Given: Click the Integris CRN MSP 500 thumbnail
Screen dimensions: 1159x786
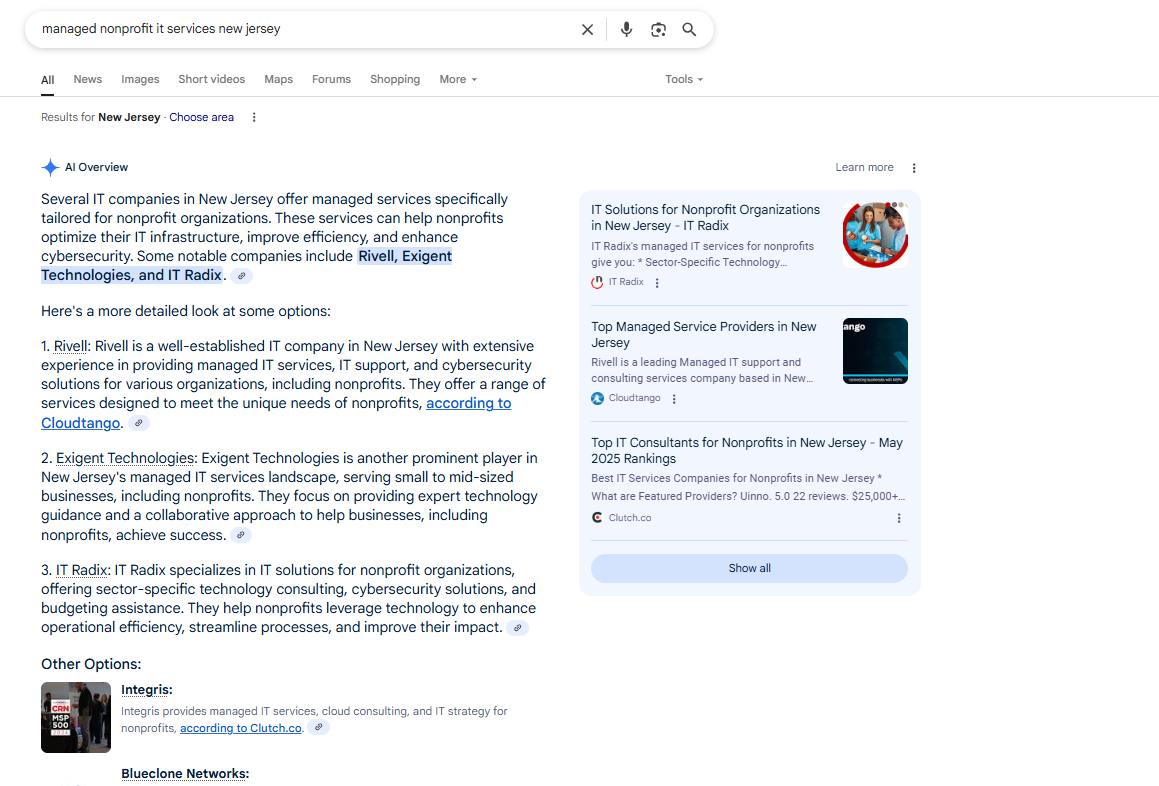Looking at the screenshot, I should point(76,717).
